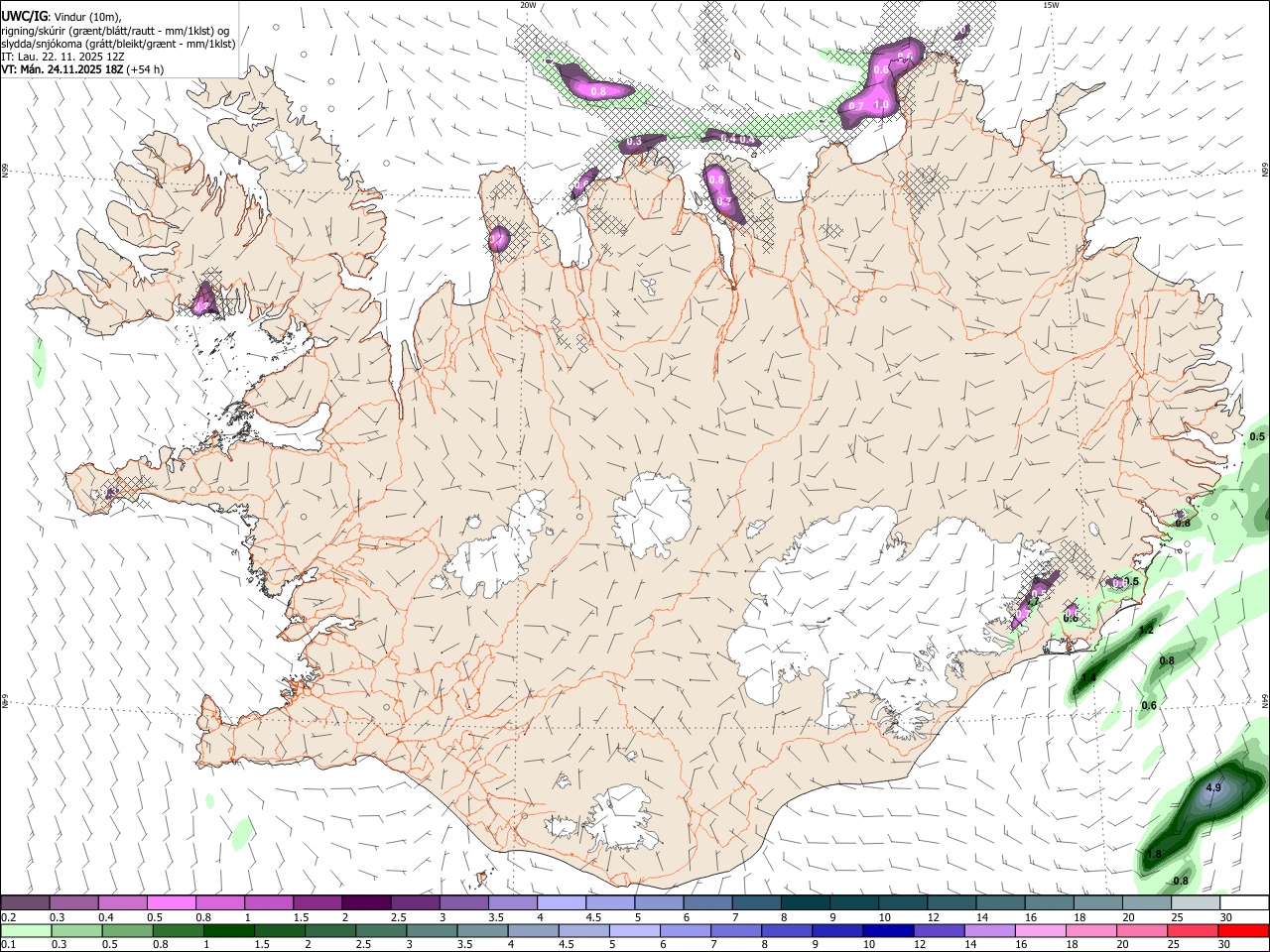Click the '25' label on the upper legend
1270x952 pixels.
click(x=1177, y=917)
